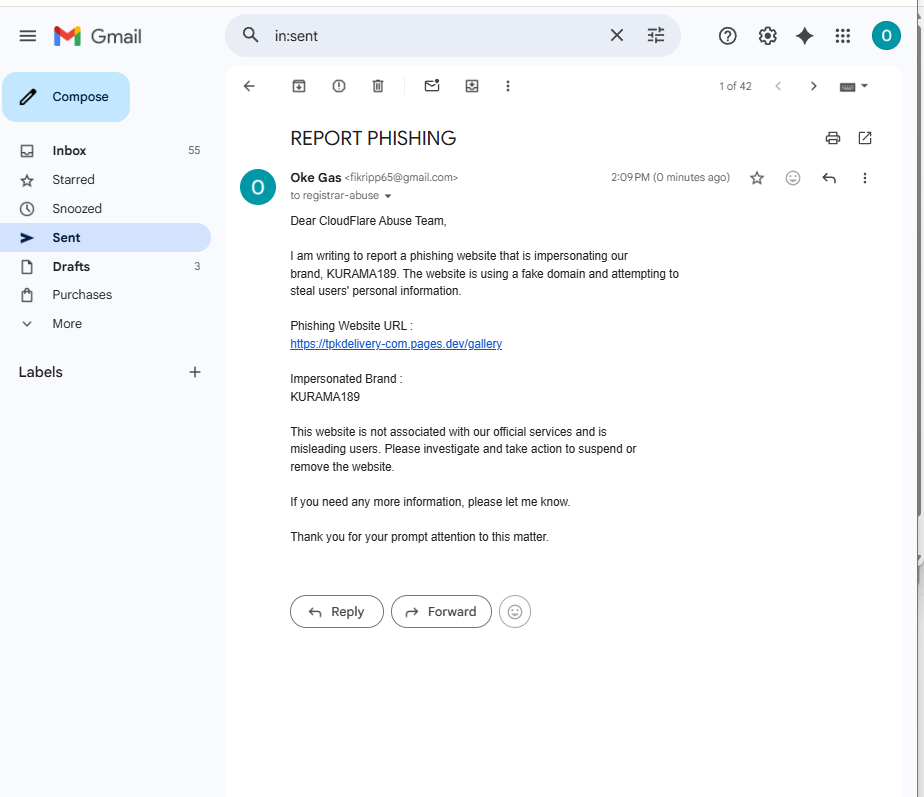Create a new label with plus icon

pyautogui.click(x=194, y=372)
